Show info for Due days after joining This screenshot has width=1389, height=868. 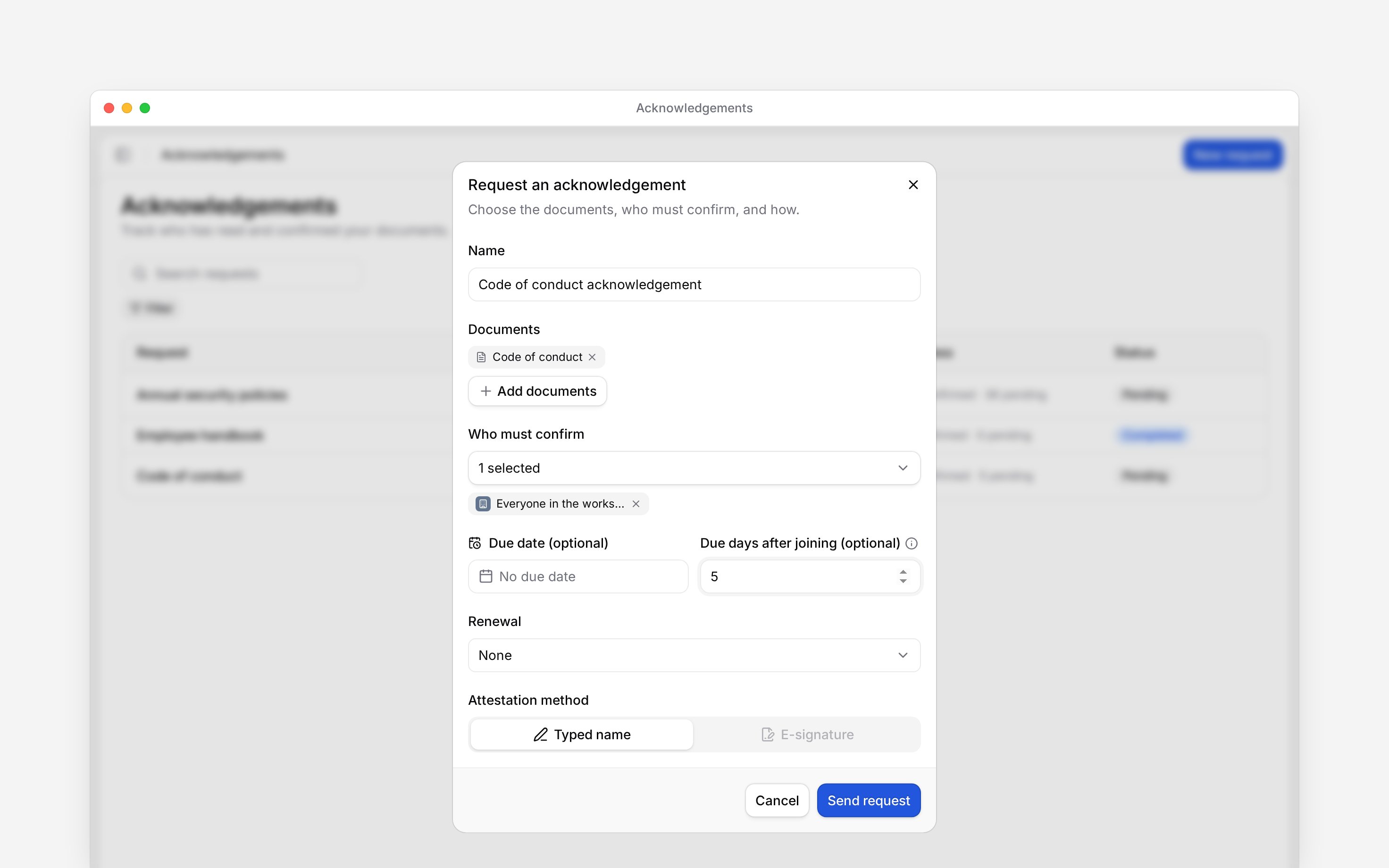click(x=912, y=543)
